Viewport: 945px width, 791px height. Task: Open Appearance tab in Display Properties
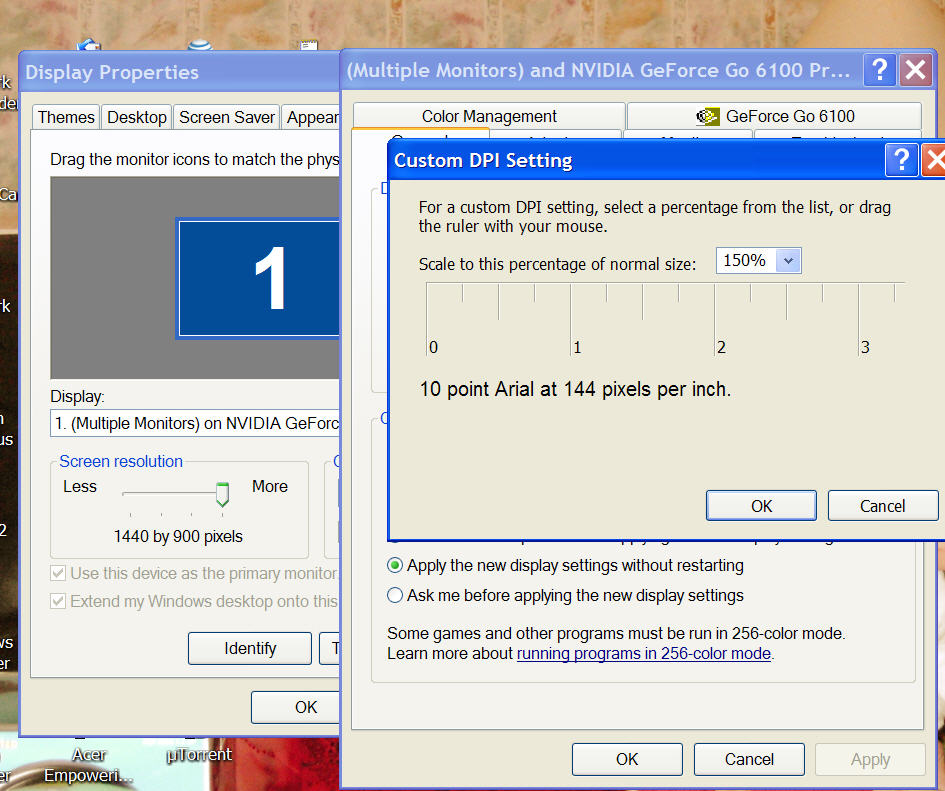312,117
